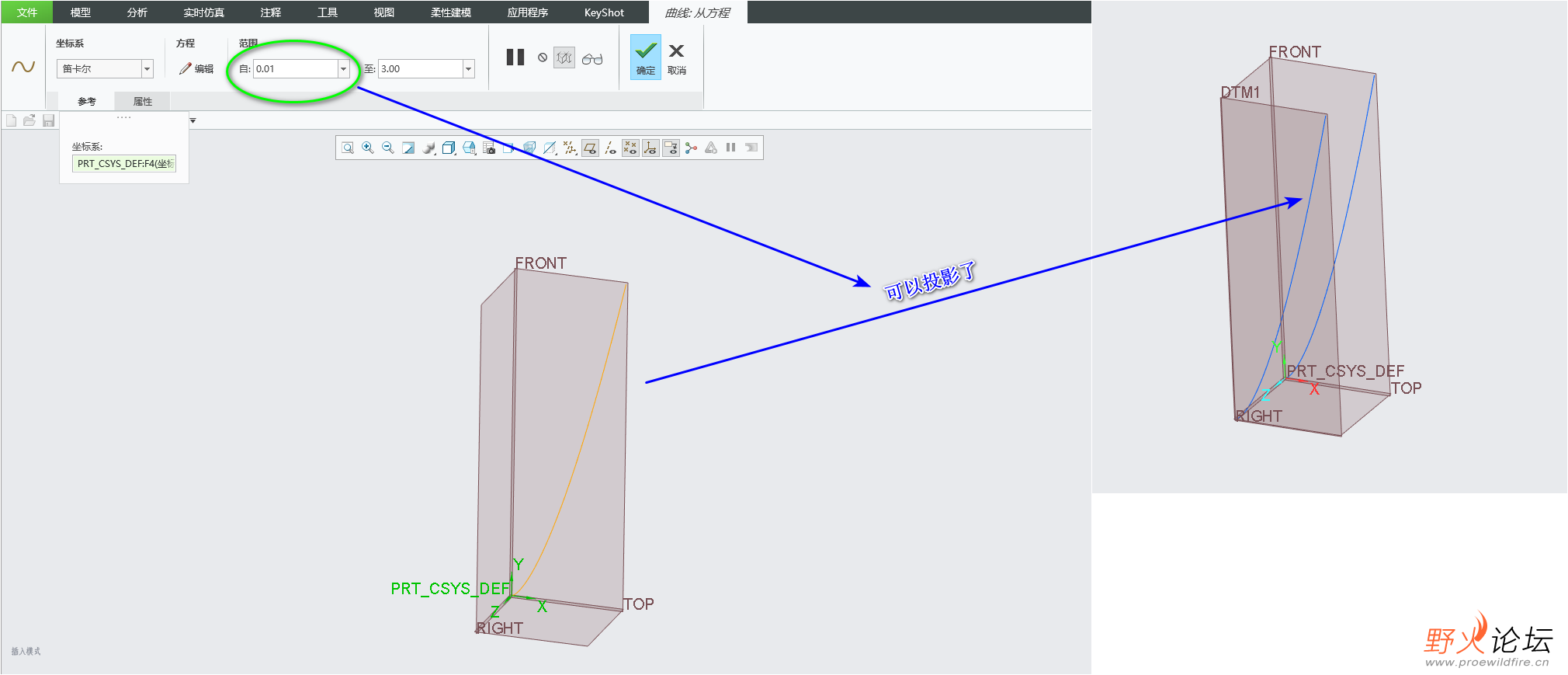Viewport: 1568px width, 675px height.
Task: Click the Simulate triangle-play icon
Action: [711, 148]
